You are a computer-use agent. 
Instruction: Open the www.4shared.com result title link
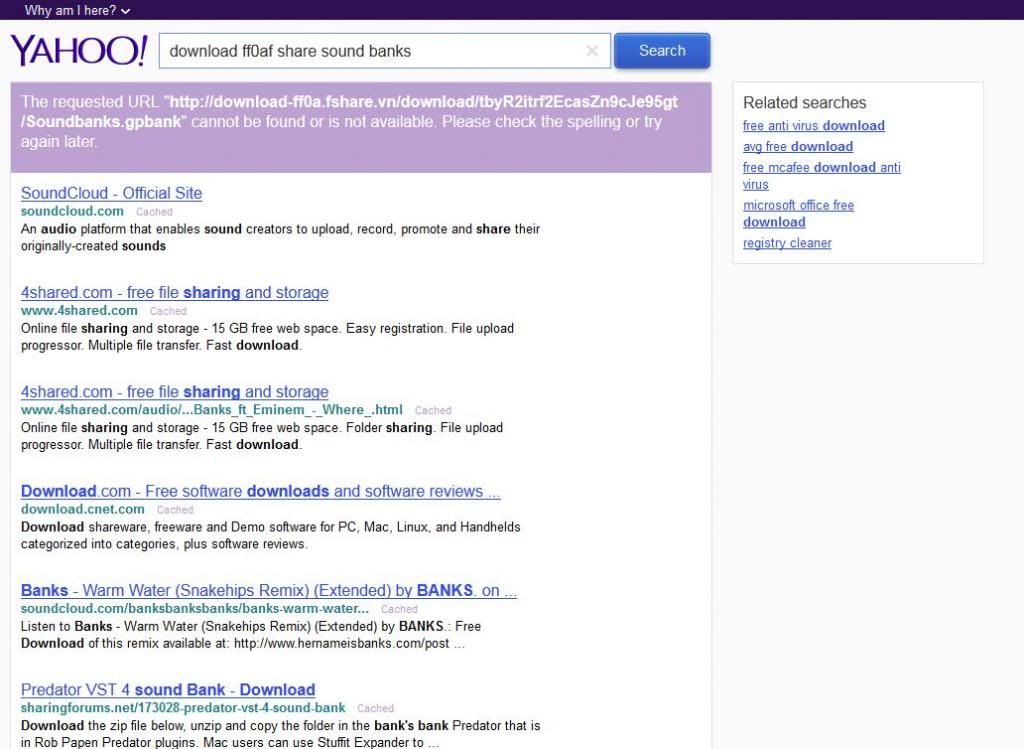click(174, 293)
